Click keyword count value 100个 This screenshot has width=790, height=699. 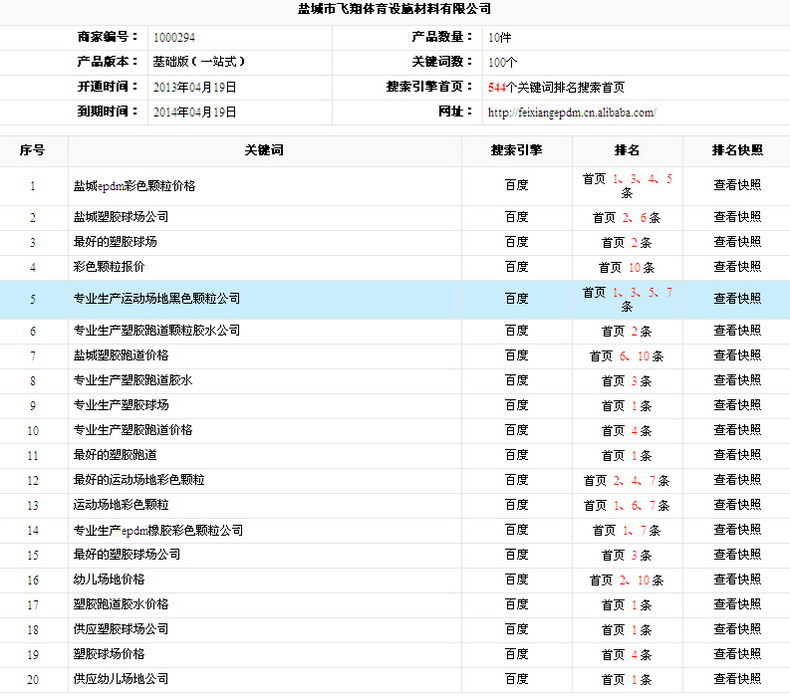tap(502, 62)
